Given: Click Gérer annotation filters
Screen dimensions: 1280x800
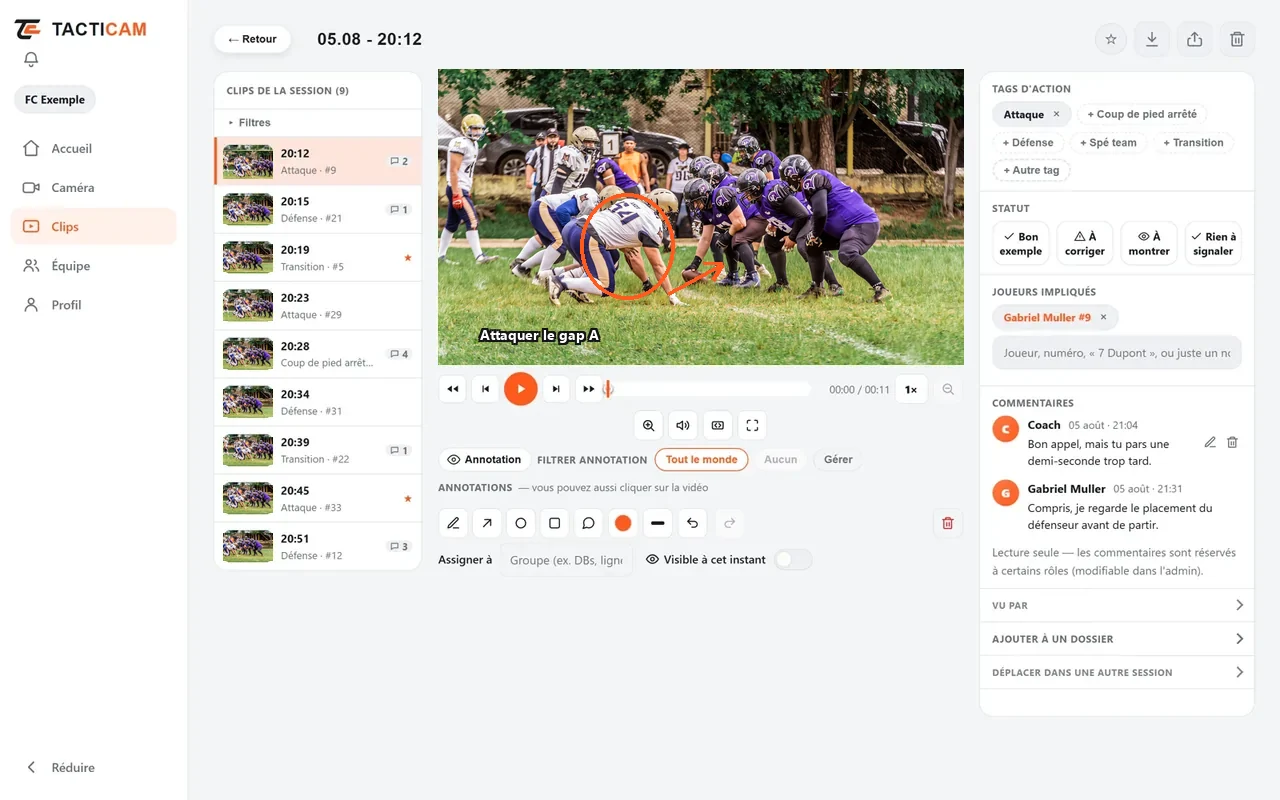Looking at the screenshot, I should 838,460.
